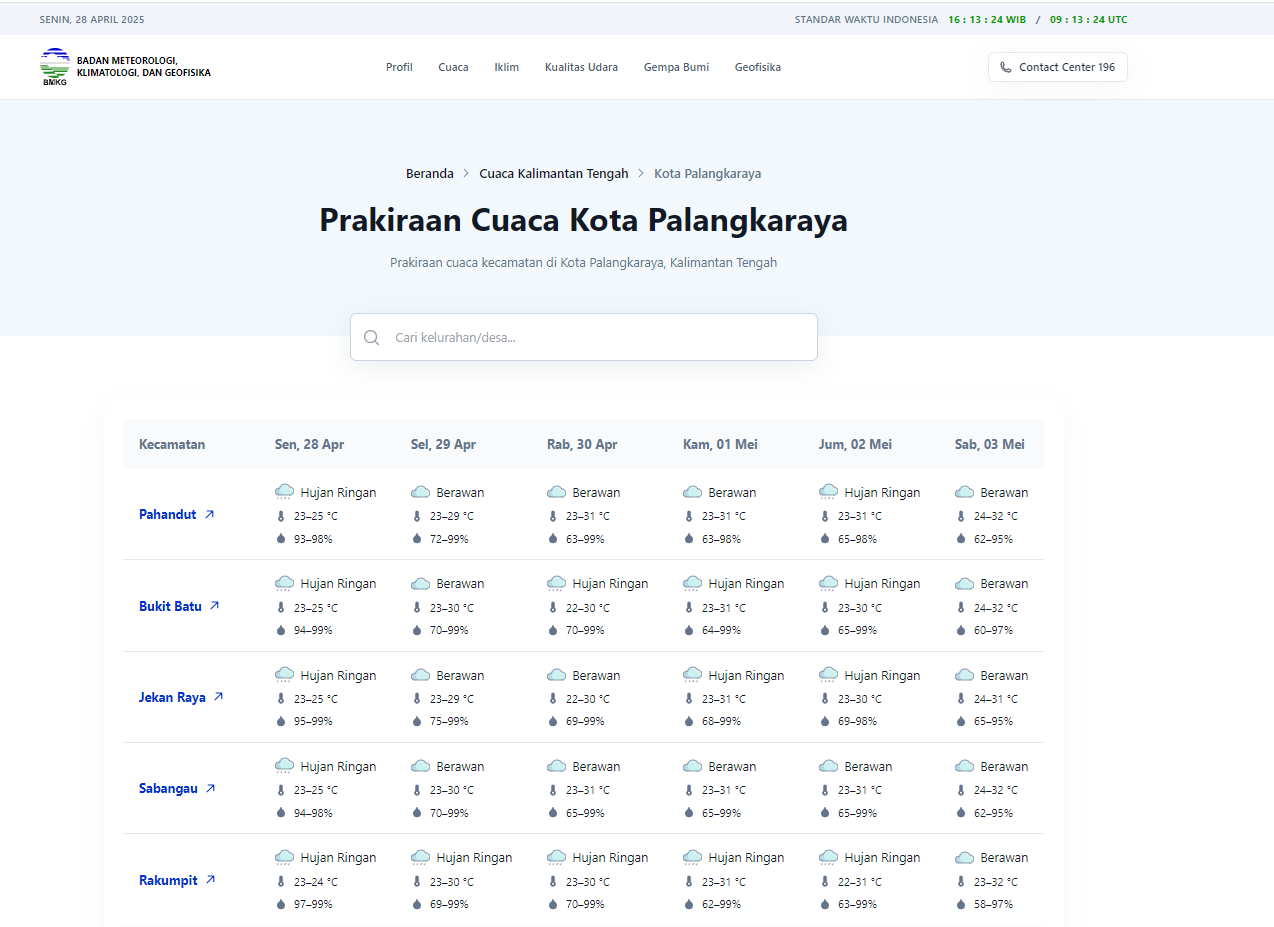Expand the Kualitas Udara menu

point(581,67)
